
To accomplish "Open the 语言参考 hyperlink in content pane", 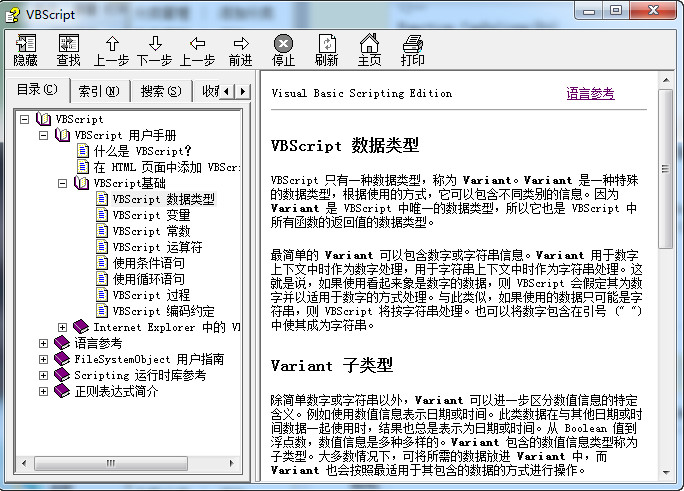I will pos(590,93).
